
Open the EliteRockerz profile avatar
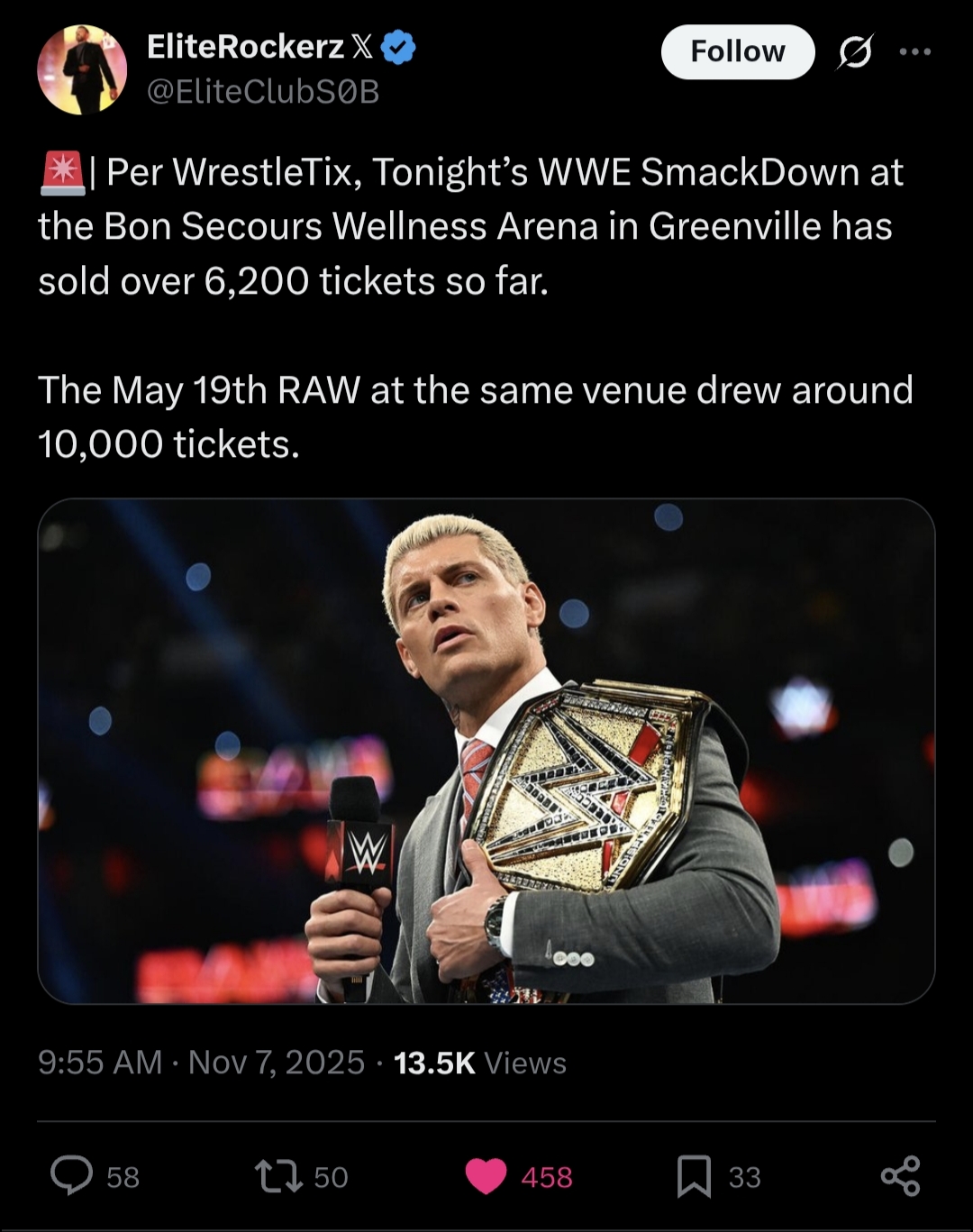point(82,70)
